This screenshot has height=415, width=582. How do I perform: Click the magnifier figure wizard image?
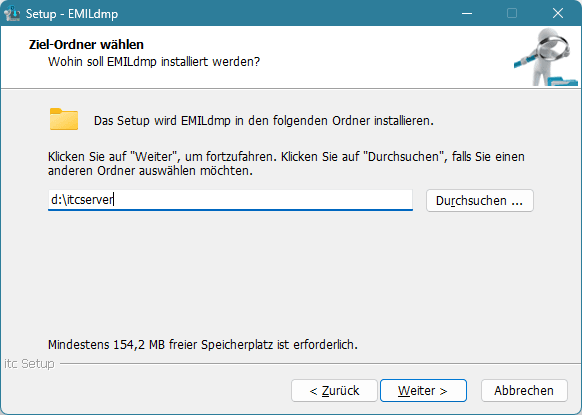click(x=546, y=57)
